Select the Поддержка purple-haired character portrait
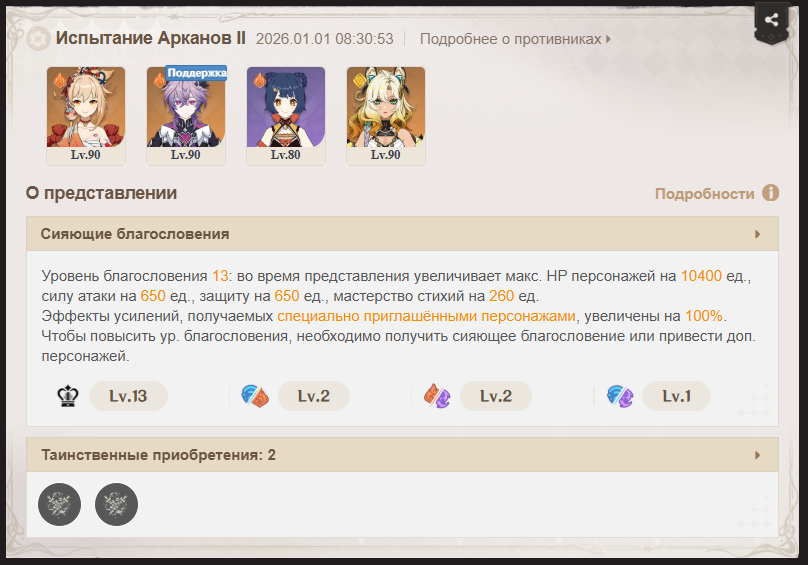The image size is (808, 565). point(186,115)
